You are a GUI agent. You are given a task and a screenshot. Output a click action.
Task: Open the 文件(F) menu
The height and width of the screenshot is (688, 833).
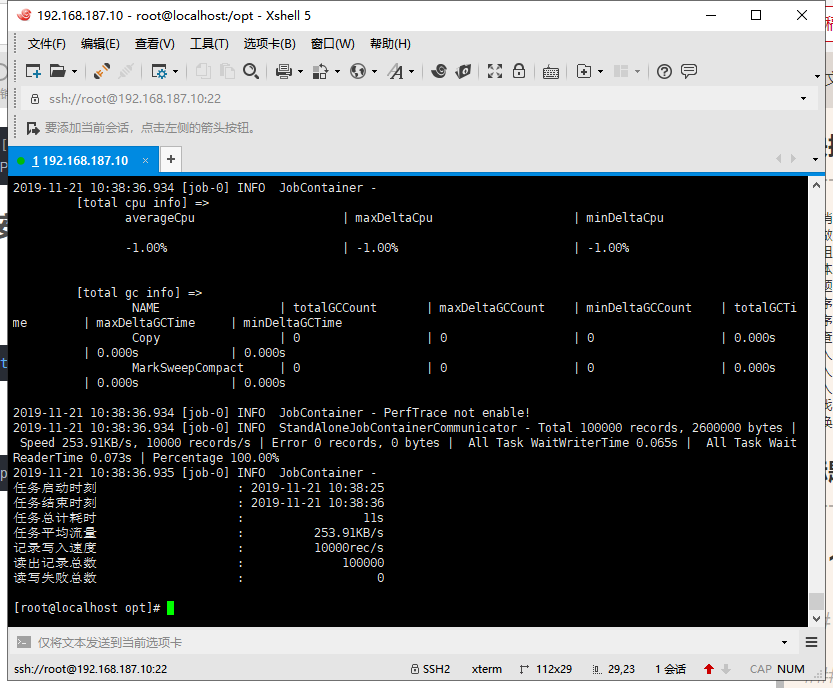(x=47, y=44)
